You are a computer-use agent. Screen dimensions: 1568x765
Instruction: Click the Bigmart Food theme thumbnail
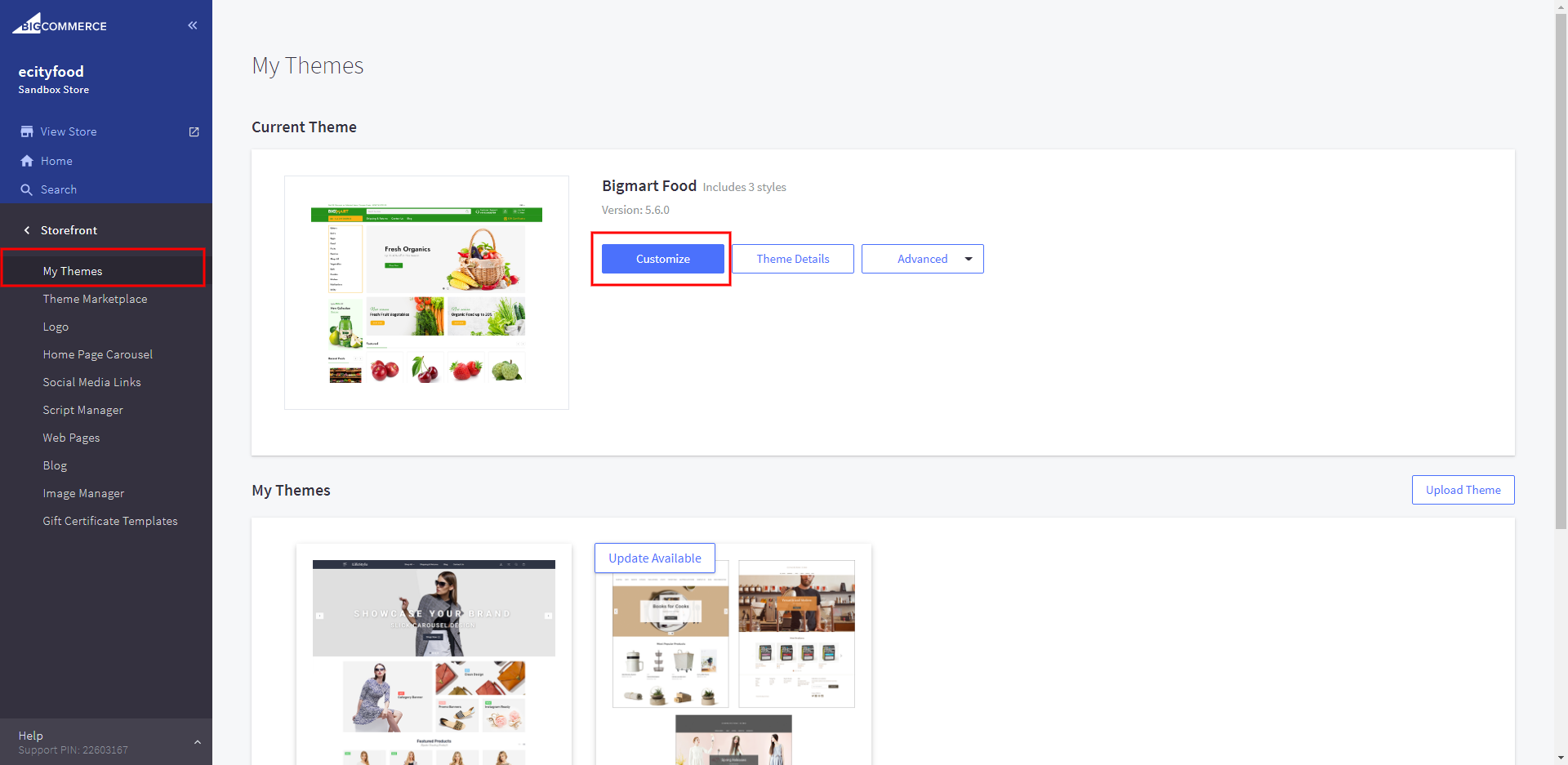coord(426,292)
